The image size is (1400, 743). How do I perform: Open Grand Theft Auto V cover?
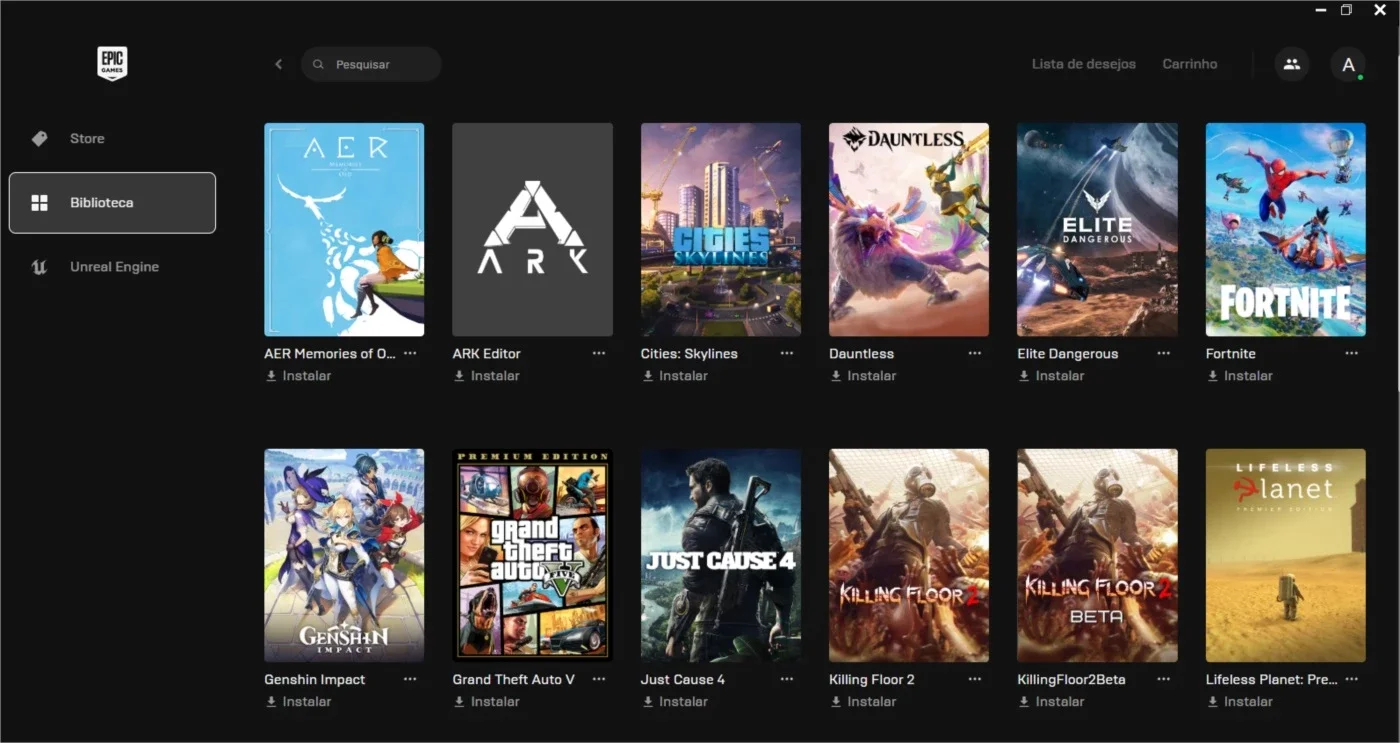point(532,555)
